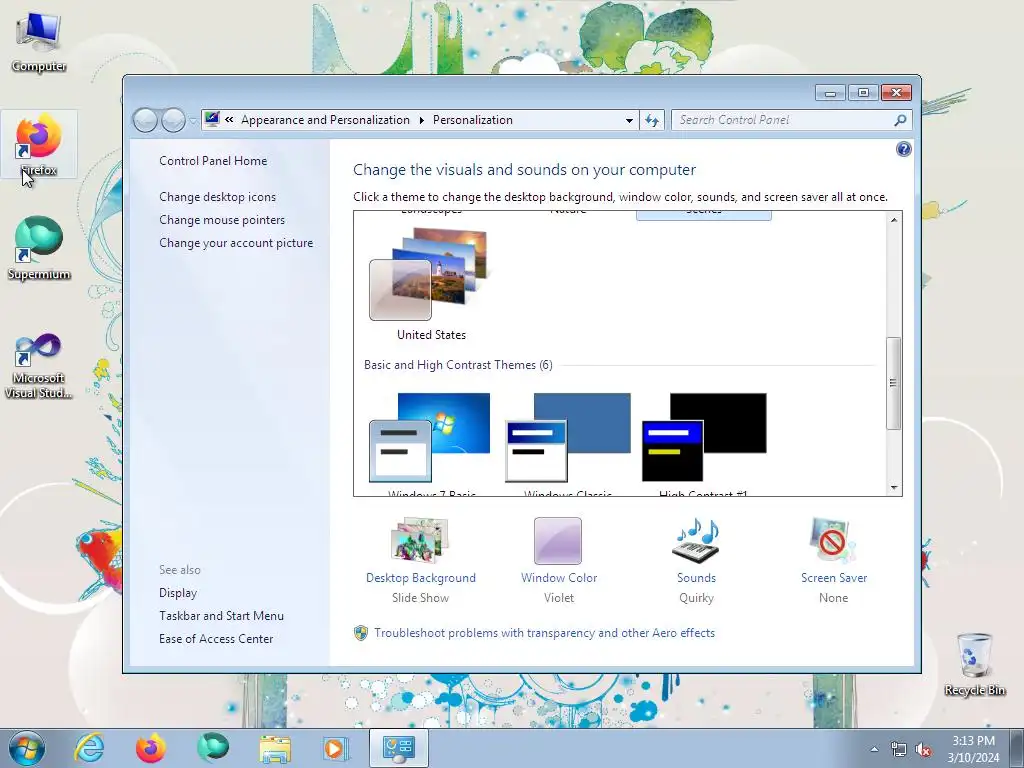Viewport: 1024px width, 768px height.
Task: Click the Computer desktop icon
Action: (x=39, y=42)
